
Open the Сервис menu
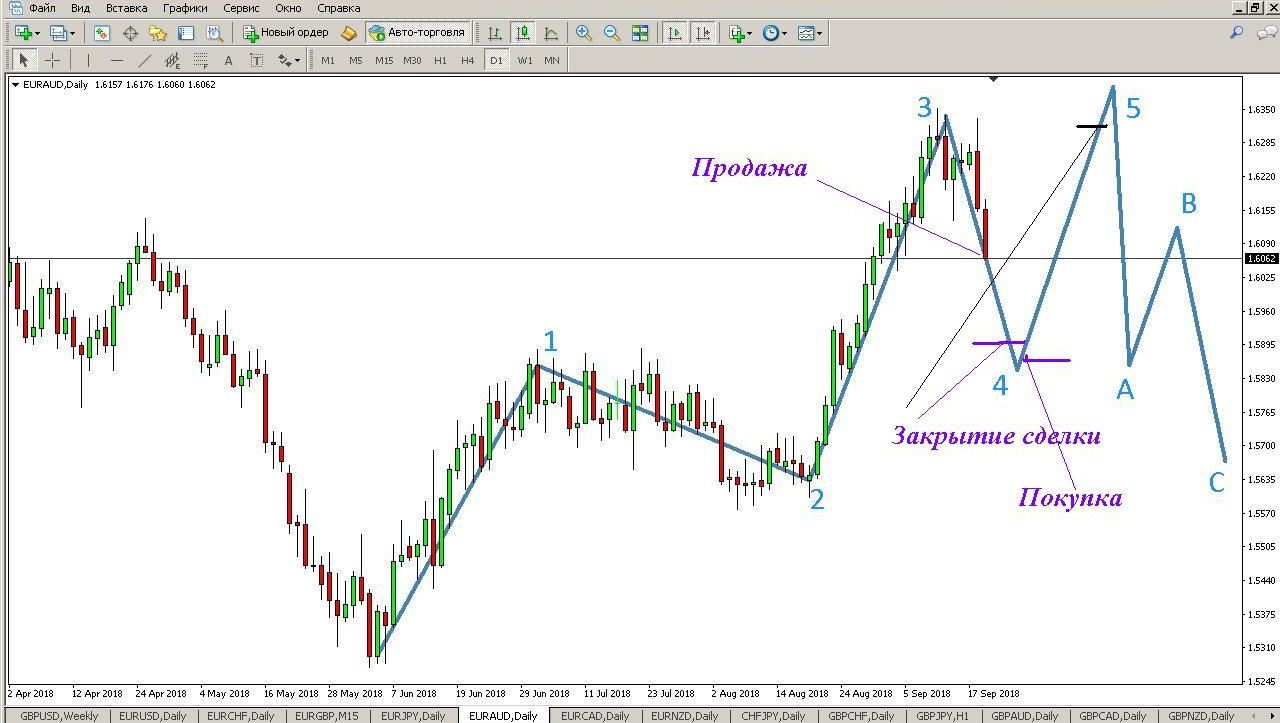click(x=241, y=8)
